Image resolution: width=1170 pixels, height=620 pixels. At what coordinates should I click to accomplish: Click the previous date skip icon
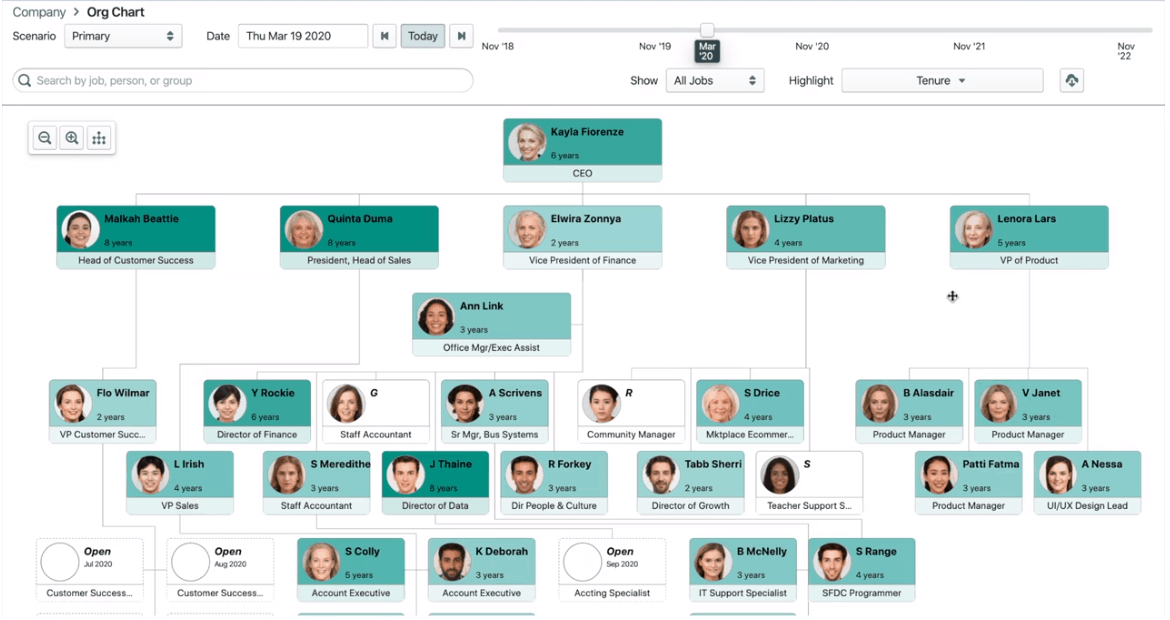(x=385, y=35)
